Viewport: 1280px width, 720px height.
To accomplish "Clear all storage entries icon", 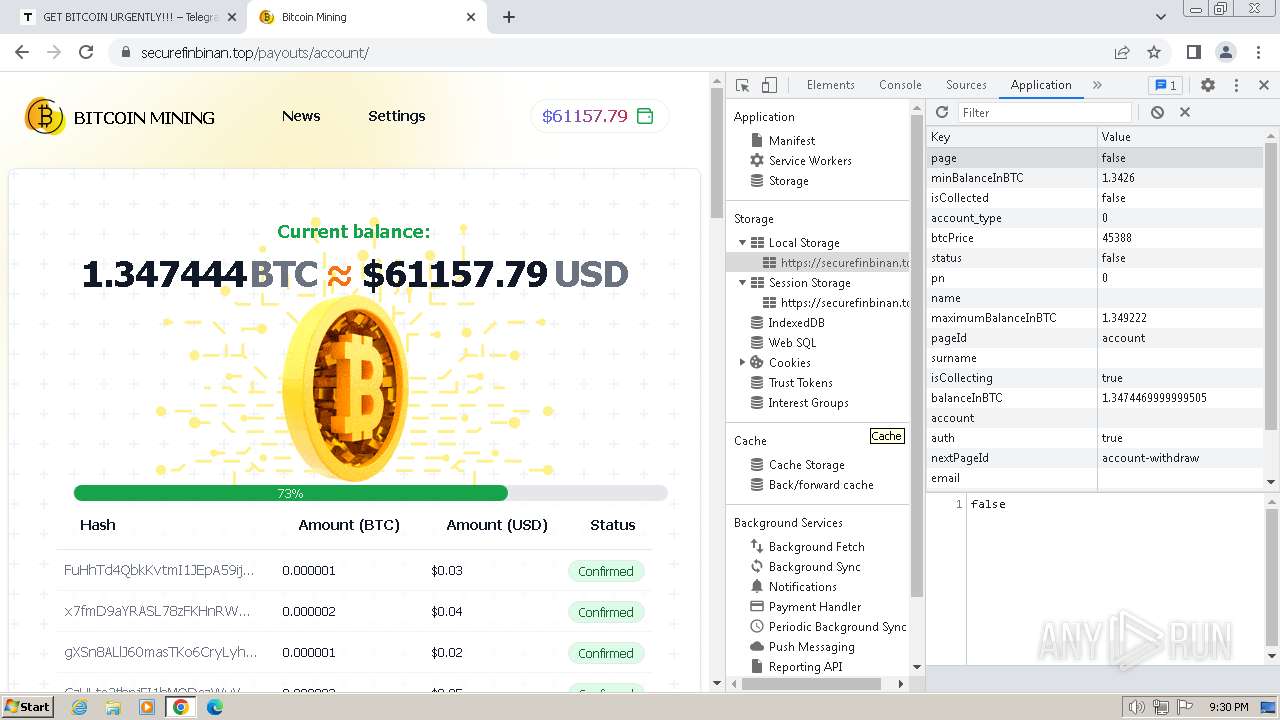I will click(x=1157, y=113).
